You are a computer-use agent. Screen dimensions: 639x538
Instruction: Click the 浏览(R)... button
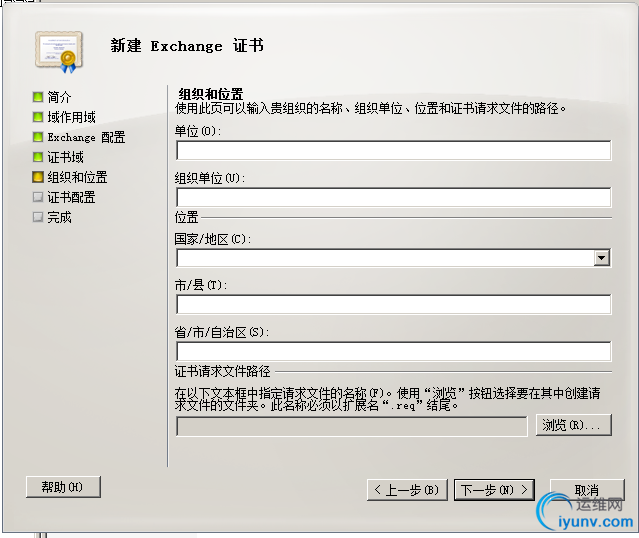pyautogui.click(x=573, y=425)
